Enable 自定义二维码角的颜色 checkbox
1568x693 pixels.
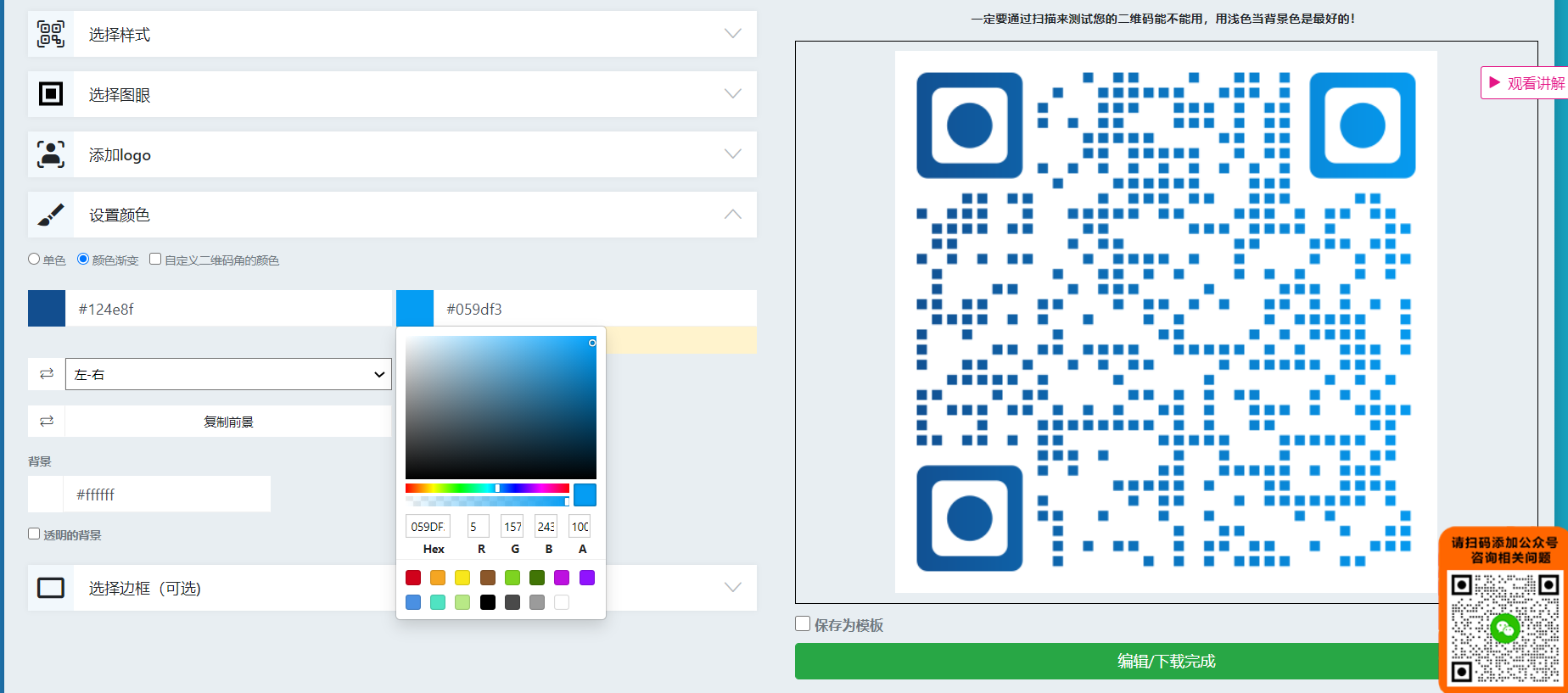click(155, 259)
